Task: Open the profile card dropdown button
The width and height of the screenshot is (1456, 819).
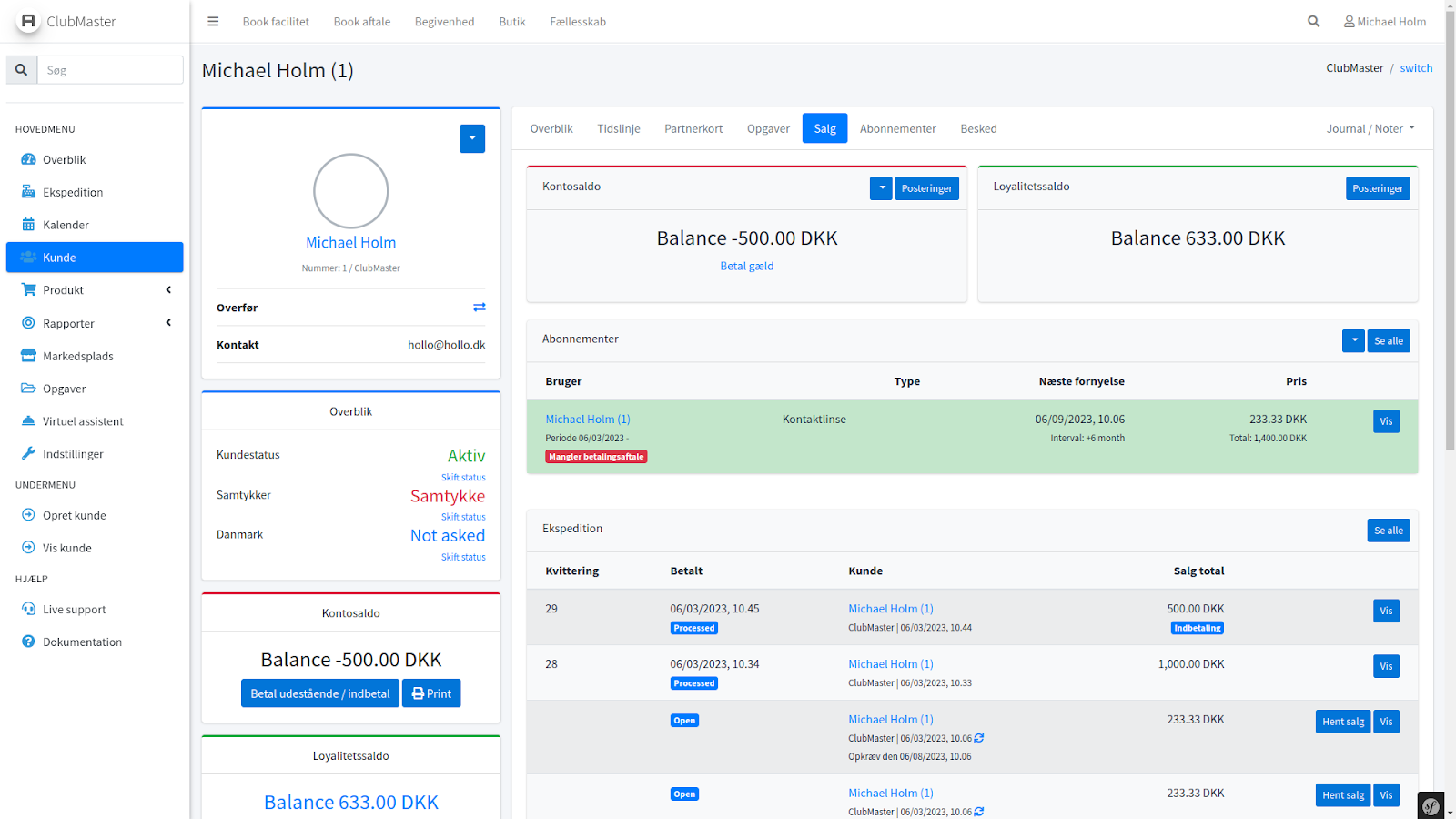Action: [x=471, y=139]
